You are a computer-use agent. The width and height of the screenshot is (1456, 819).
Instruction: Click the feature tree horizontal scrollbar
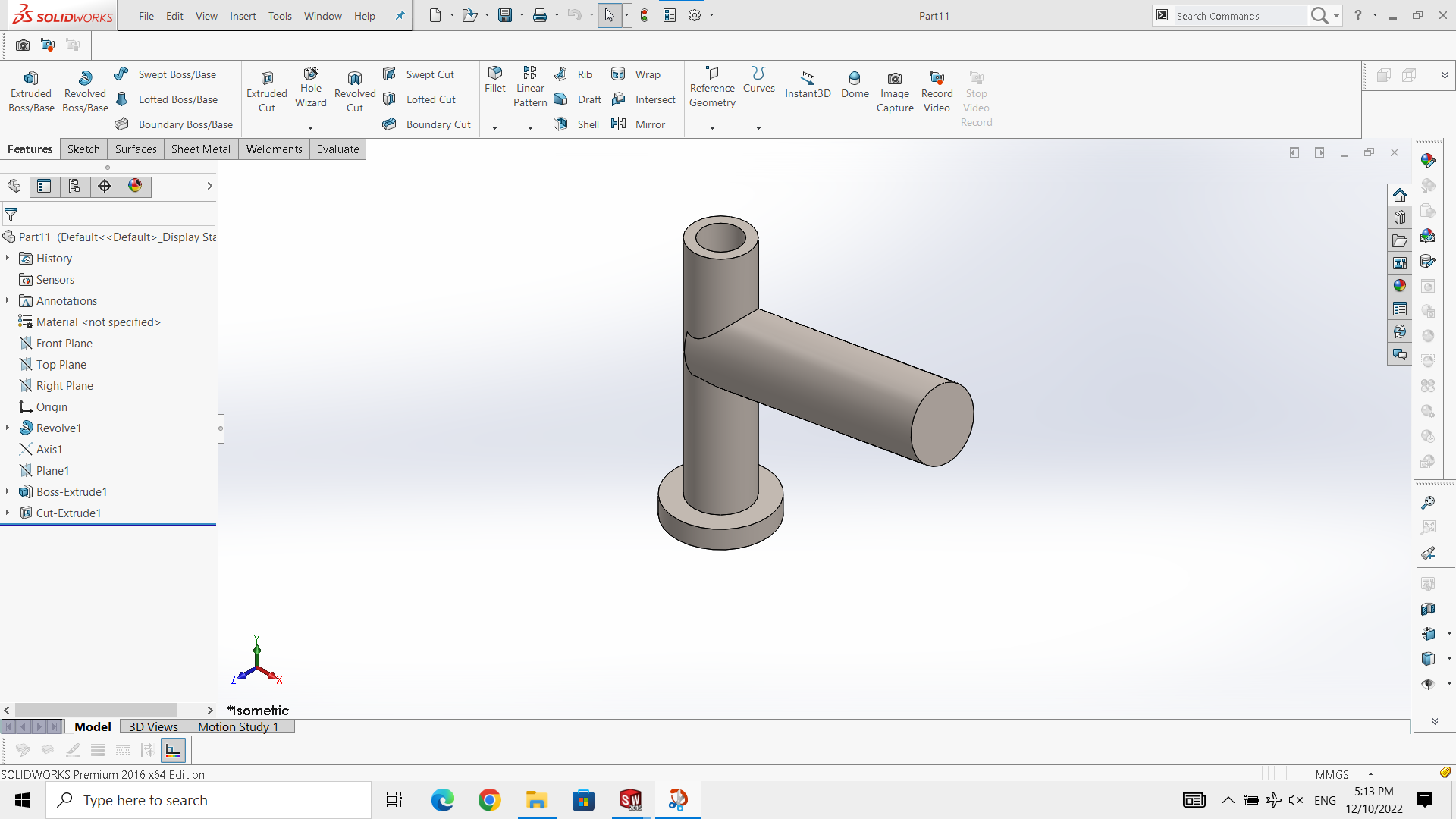[x=96, y=710]
